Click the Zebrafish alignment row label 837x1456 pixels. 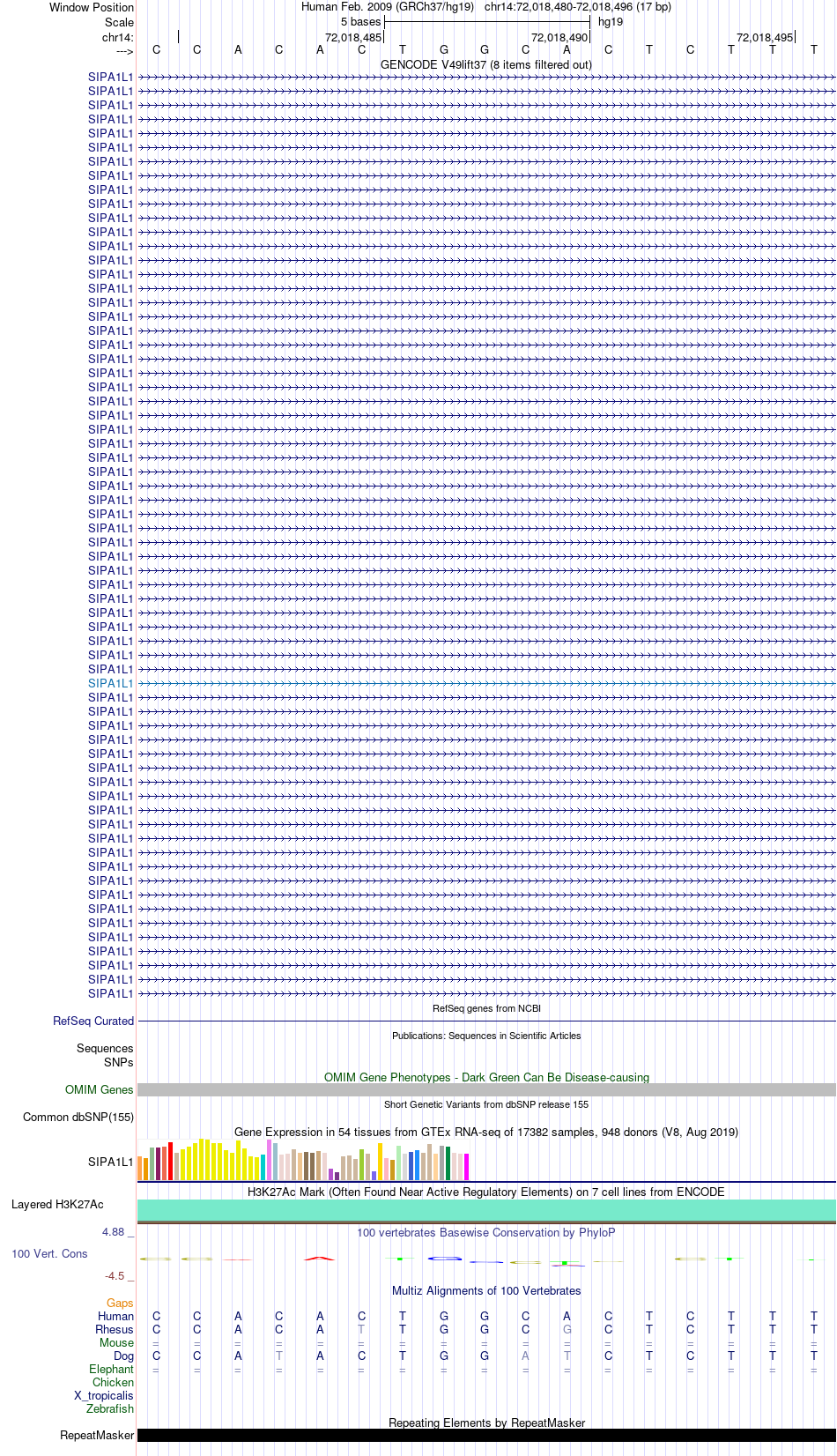[110, 1408]
